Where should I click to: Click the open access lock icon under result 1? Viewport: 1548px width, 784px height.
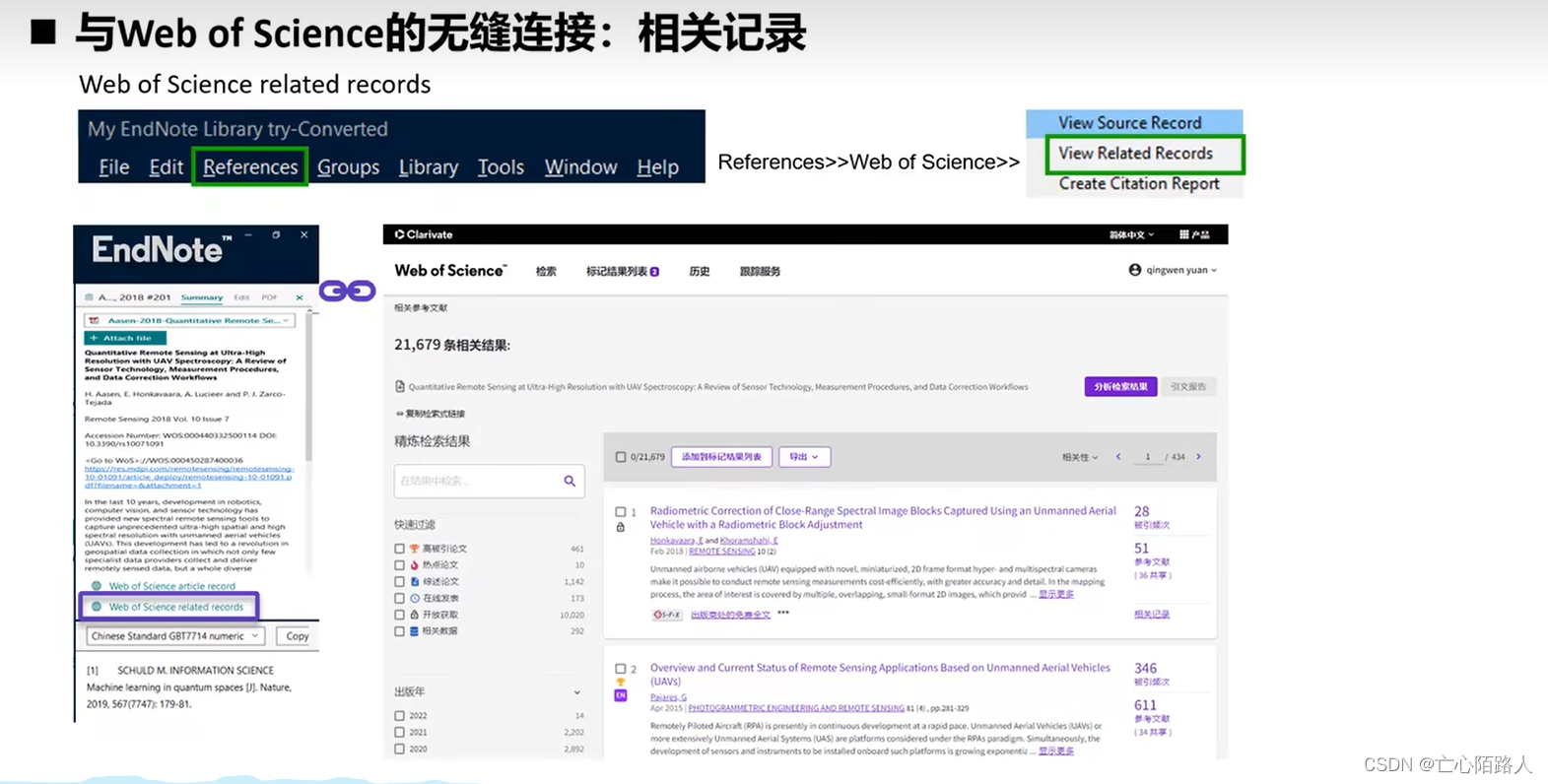(621, 528)
